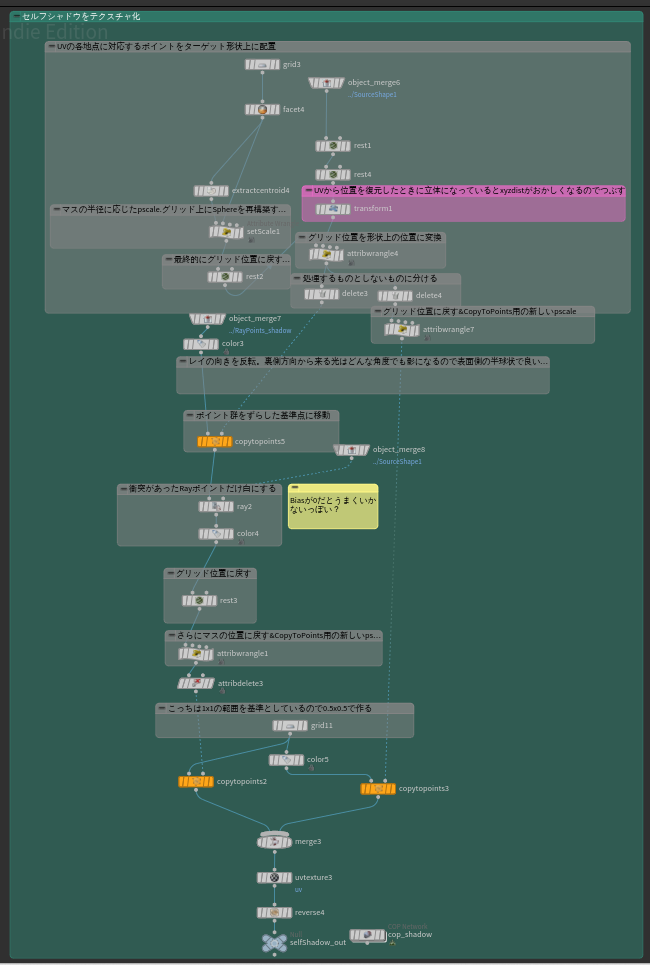Screen dimensions: 650x965
Task: Collapse the グリッド位置を形状上の位置に変換 network box
Action: (302, 237)
